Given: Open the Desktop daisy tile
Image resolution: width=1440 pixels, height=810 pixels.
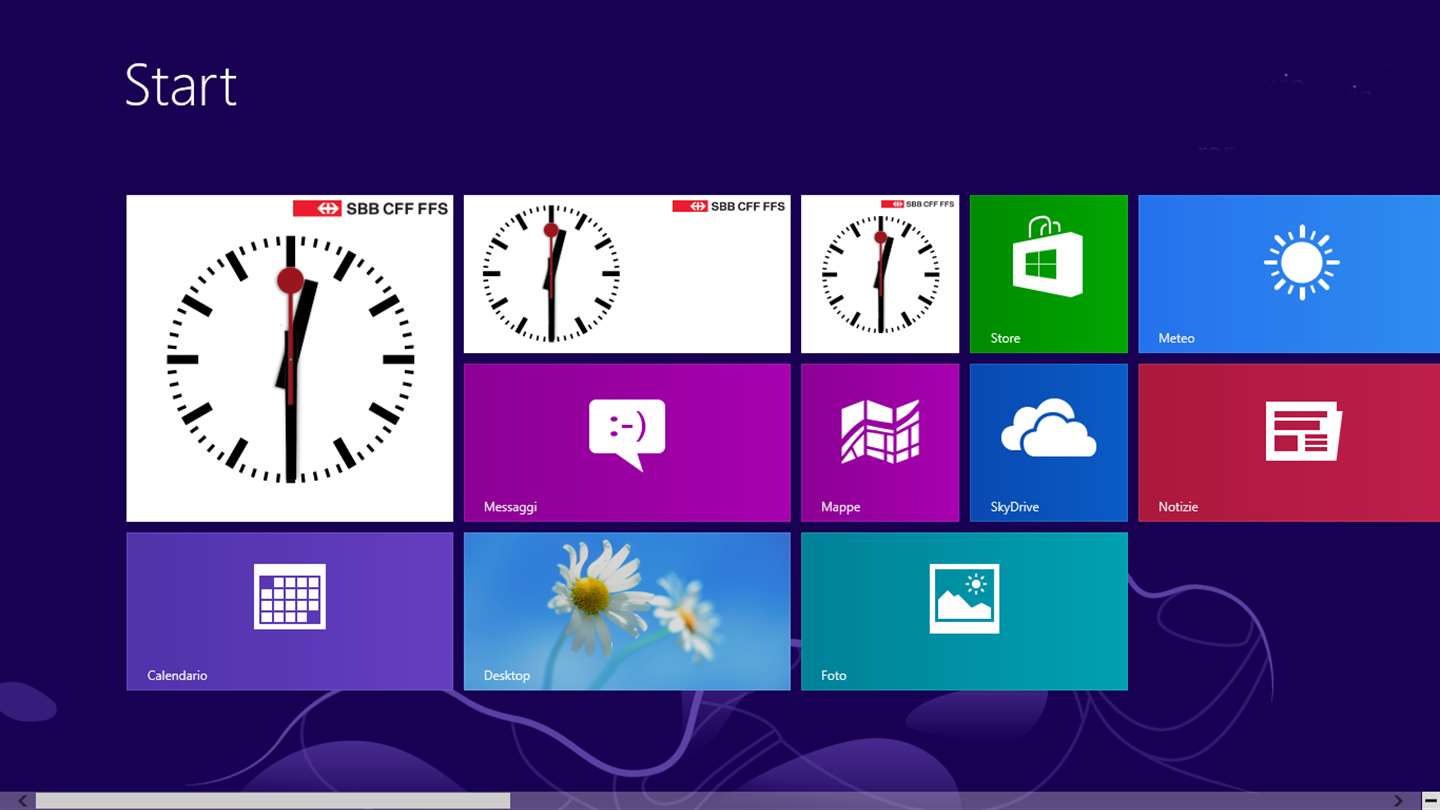Looking at the screenshot, I should click(627, 611).
